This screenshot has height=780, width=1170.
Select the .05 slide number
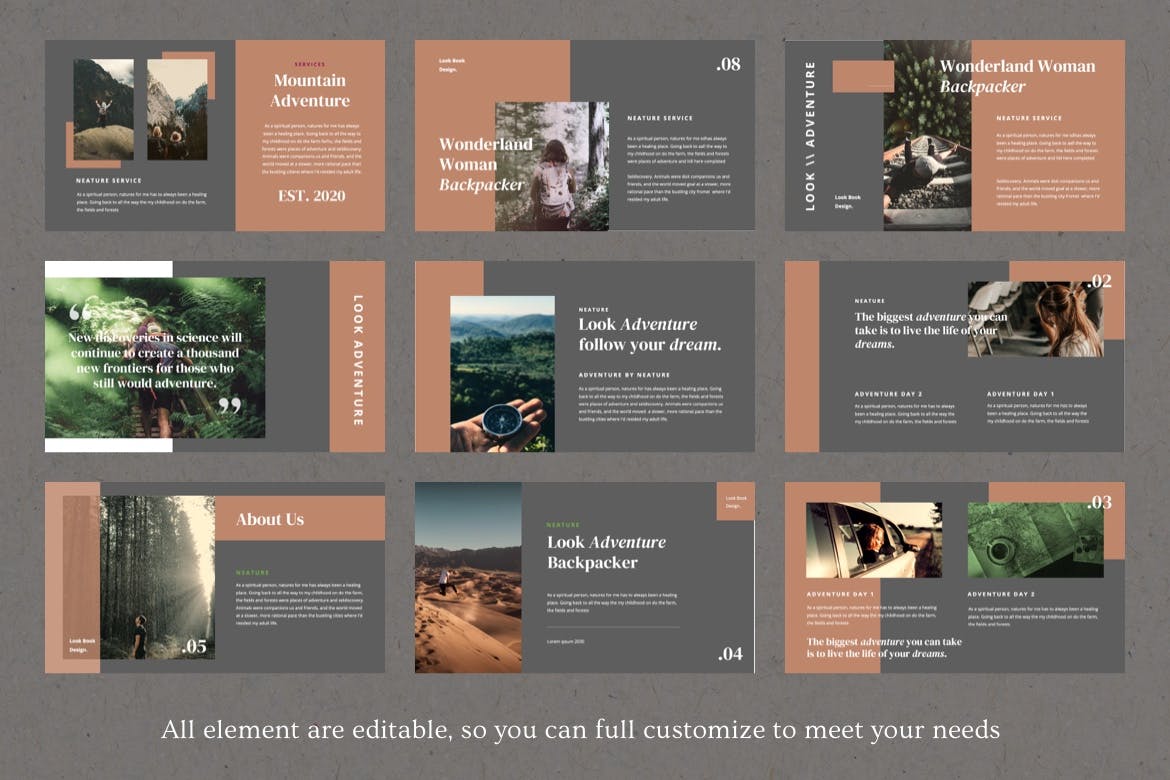coord(194,647)
